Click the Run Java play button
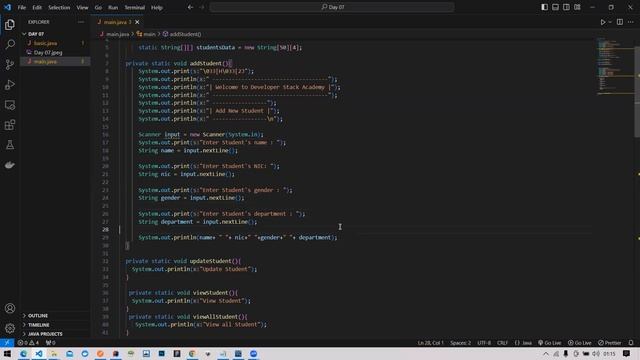640x360 pixels. click(602, 22)
